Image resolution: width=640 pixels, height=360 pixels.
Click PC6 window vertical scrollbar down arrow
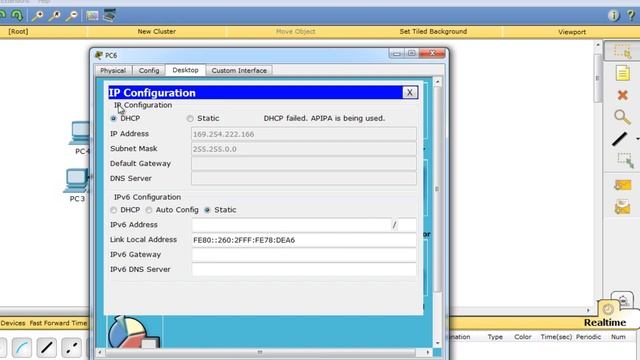[438, 343]
